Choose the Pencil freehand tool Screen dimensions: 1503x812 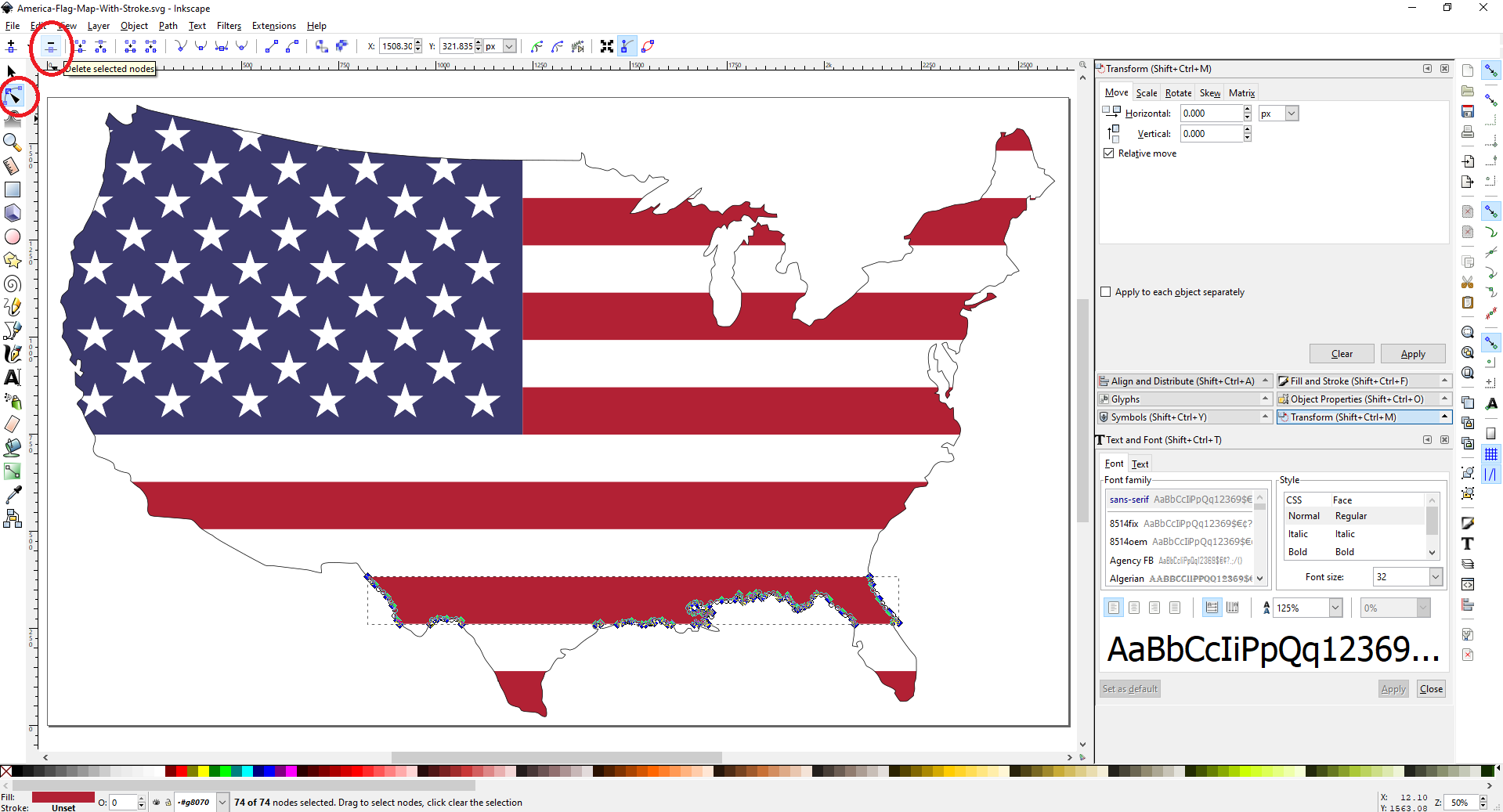click(12, 307)
